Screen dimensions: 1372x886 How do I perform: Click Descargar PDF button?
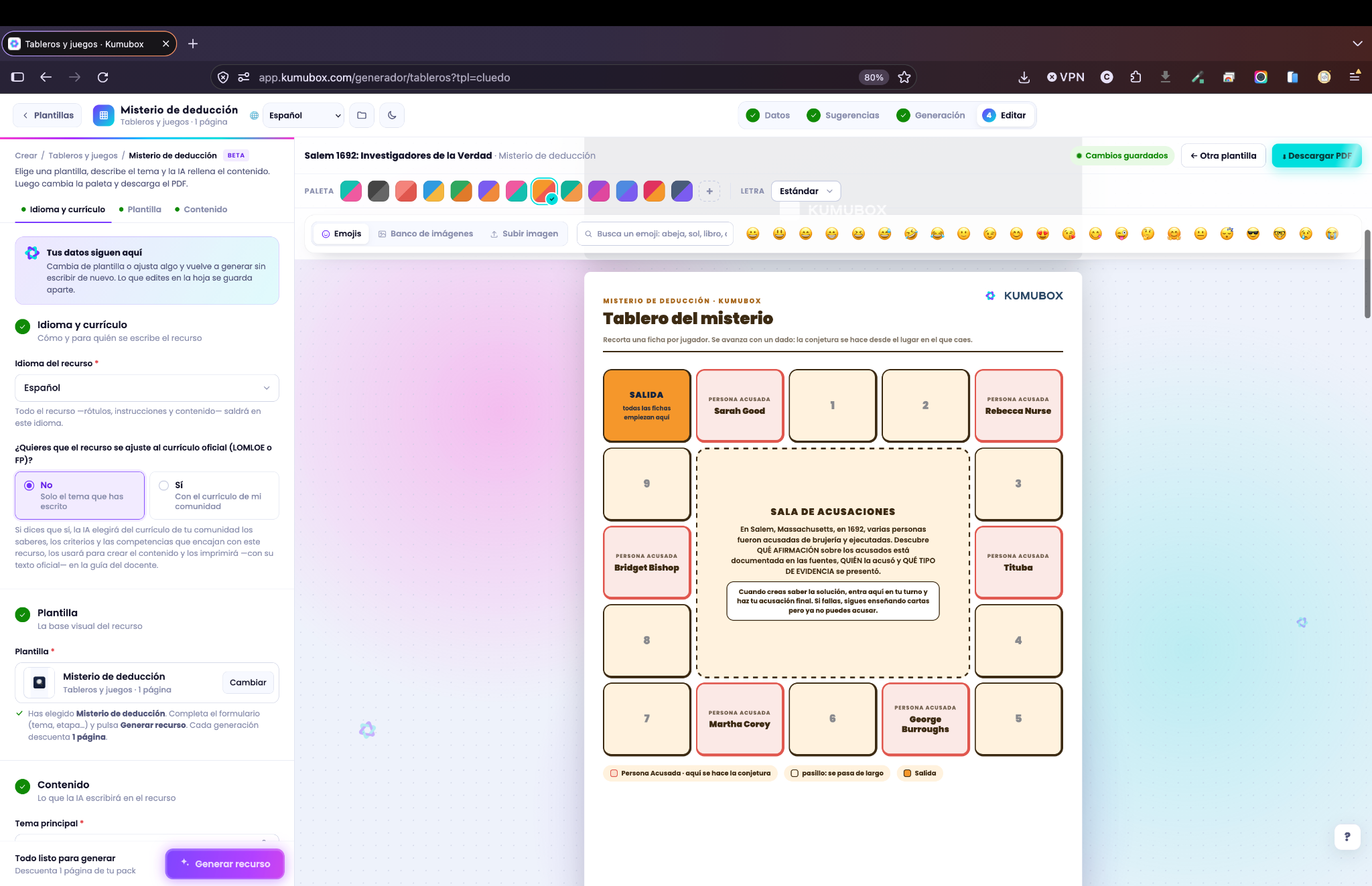pos(1317,155)
